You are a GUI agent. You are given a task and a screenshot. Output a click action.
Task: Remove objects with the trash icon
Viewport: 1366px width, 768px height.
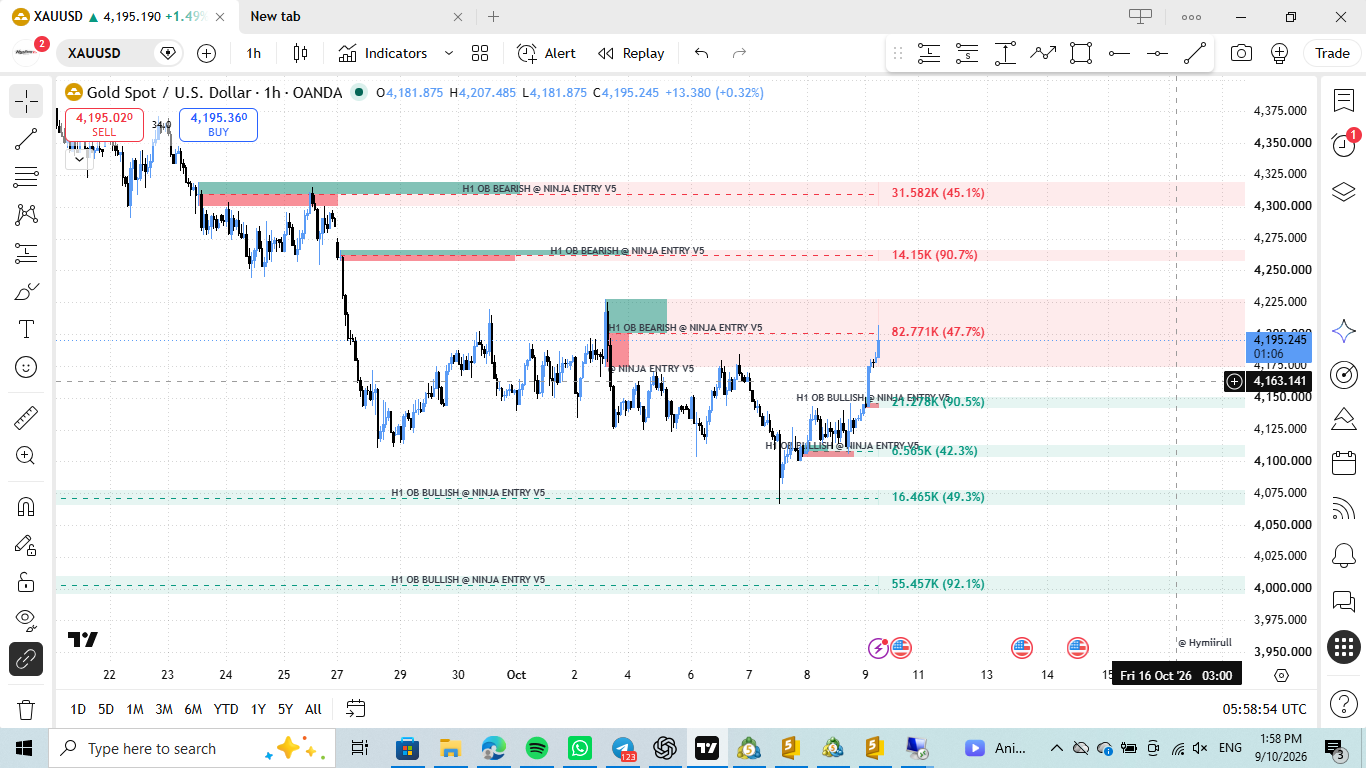[26, 709]
